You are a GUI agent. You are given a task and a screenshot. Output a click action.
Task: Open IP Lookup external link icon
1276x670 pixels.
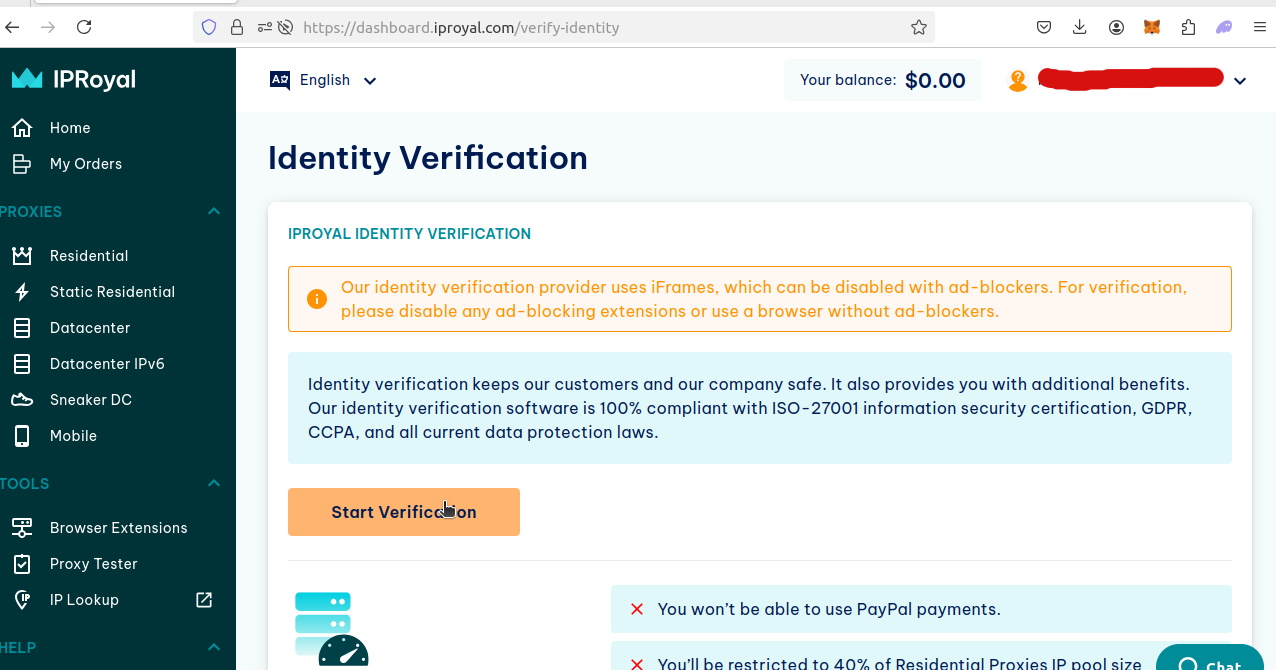[204, 600]
